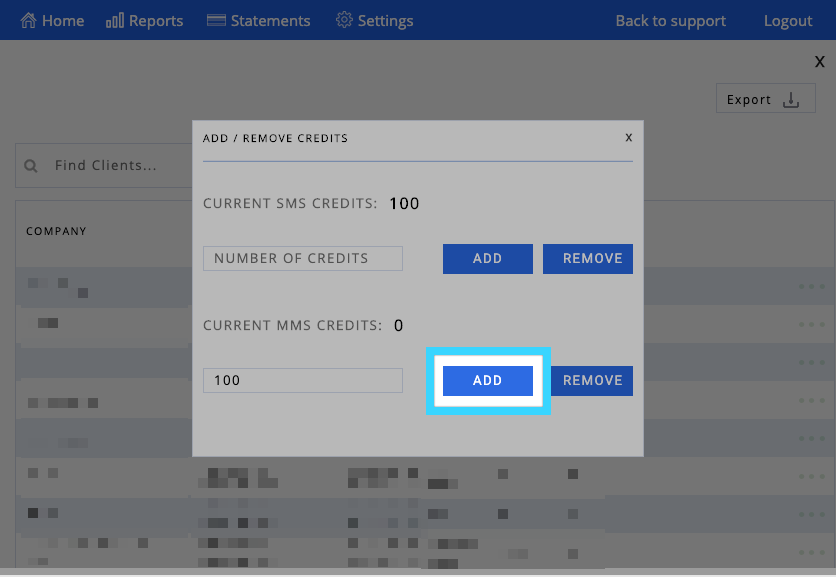The width and height of the screenshot is (836, 577).
Task: Click ADD for SMS credits
Action: [x=488, y=259]
